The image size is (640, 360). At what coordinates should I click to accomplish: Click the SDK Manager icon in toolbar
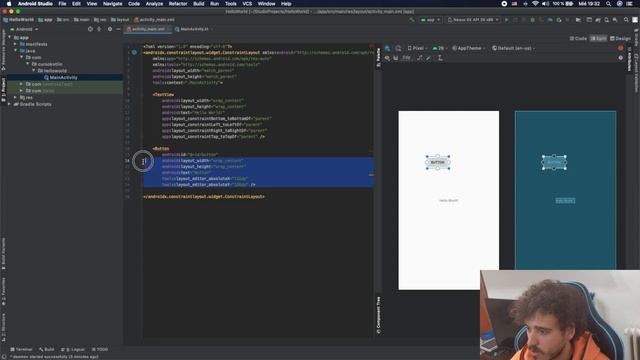coord(615,20)
